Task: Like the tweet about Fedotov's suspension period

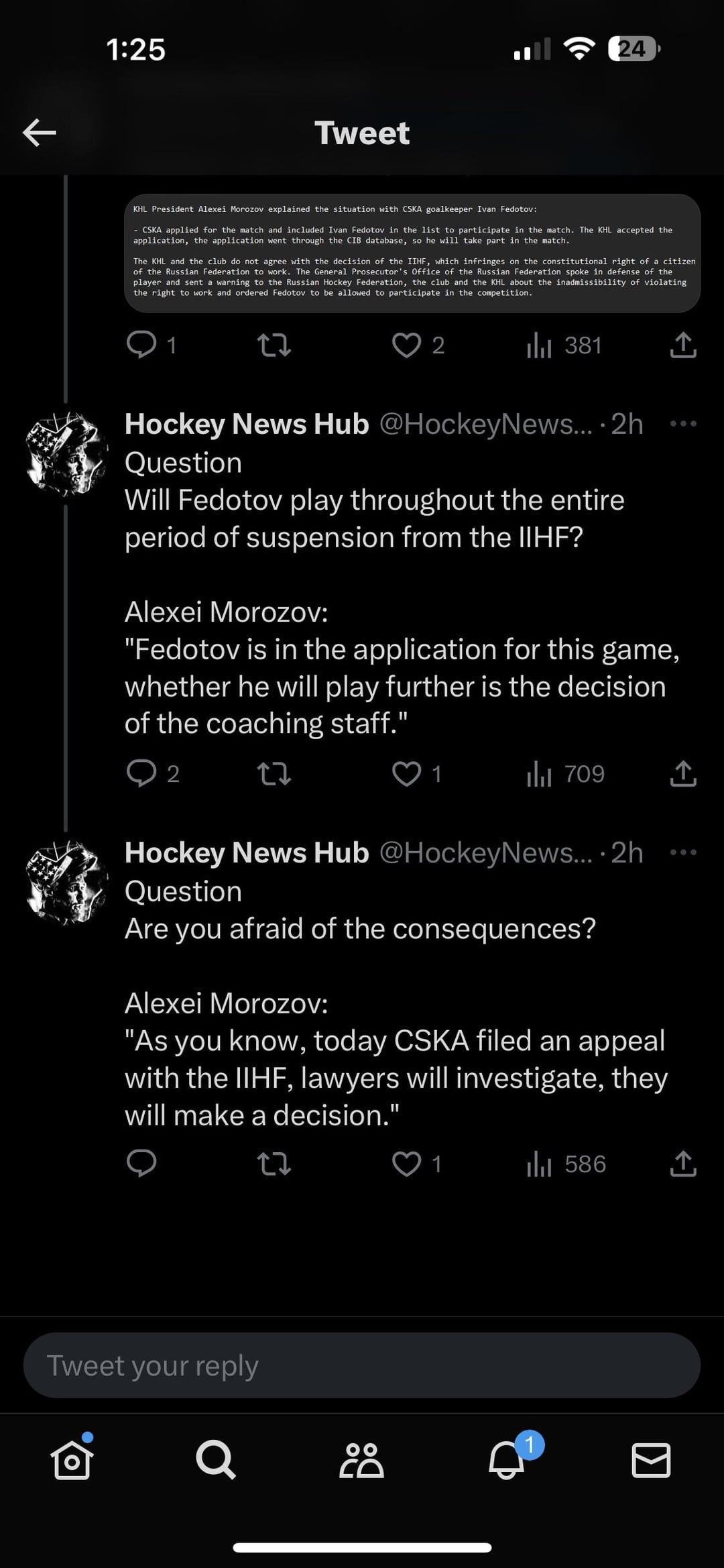Action: [406, 773]
